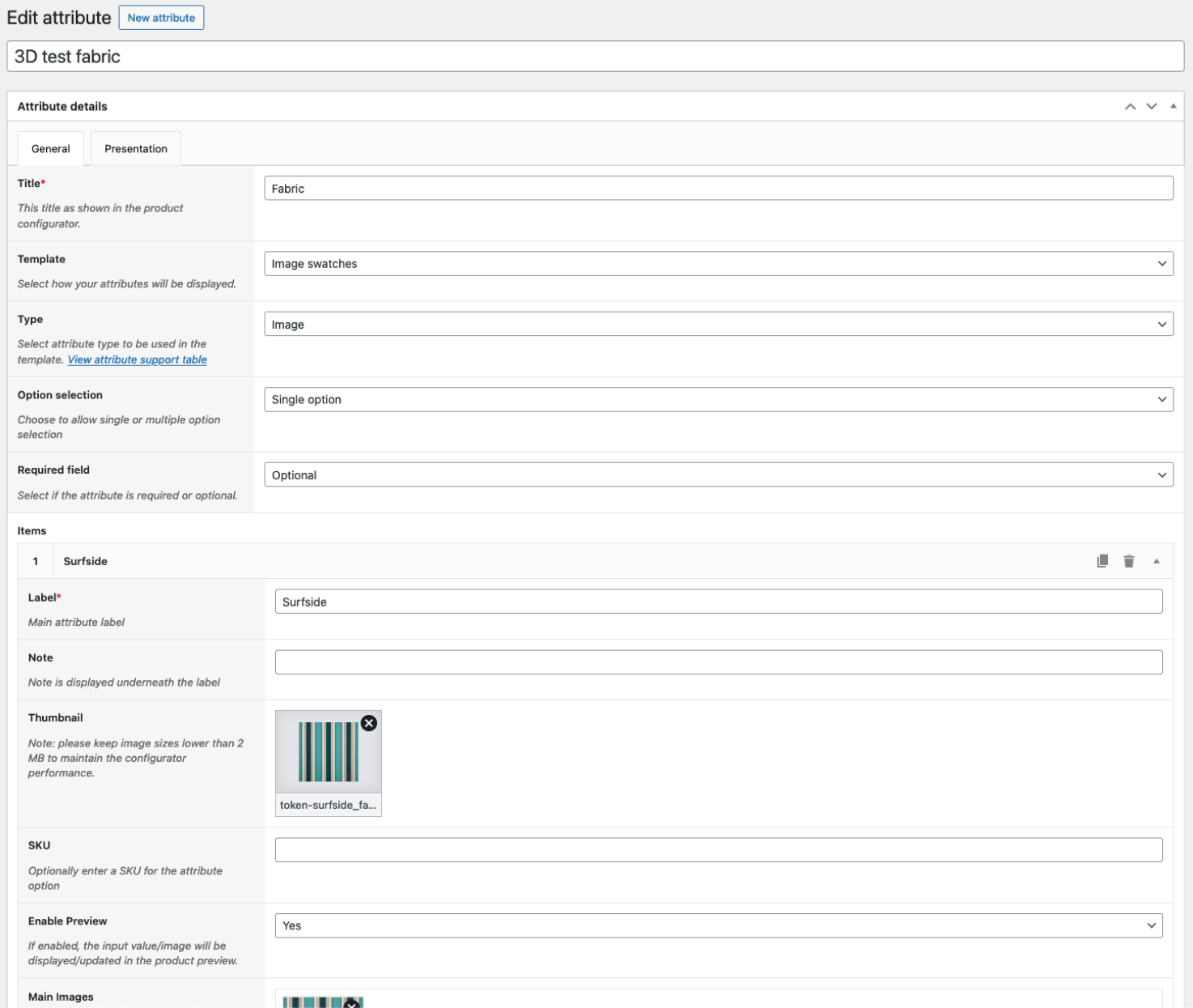The height and width of the screenshot is (1008, 1193).
Task: Focus the Title field containing Fabric
Action: pyautogui.click(x=719, y=189)
